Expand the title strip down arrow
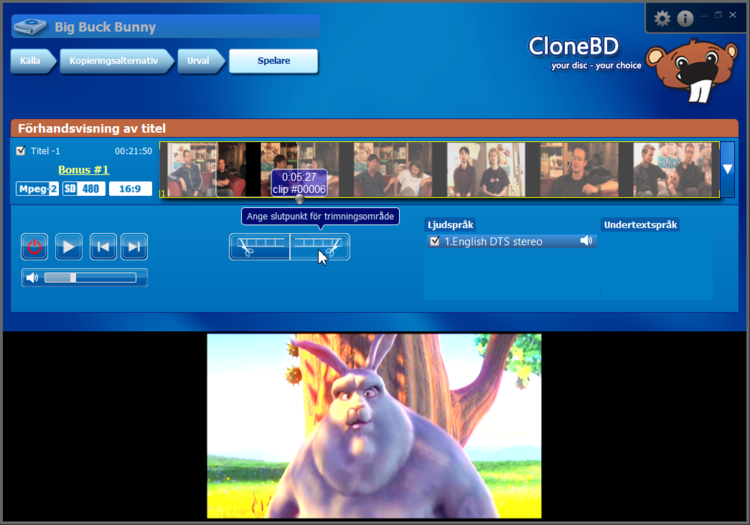 click(x=728, y=169)
